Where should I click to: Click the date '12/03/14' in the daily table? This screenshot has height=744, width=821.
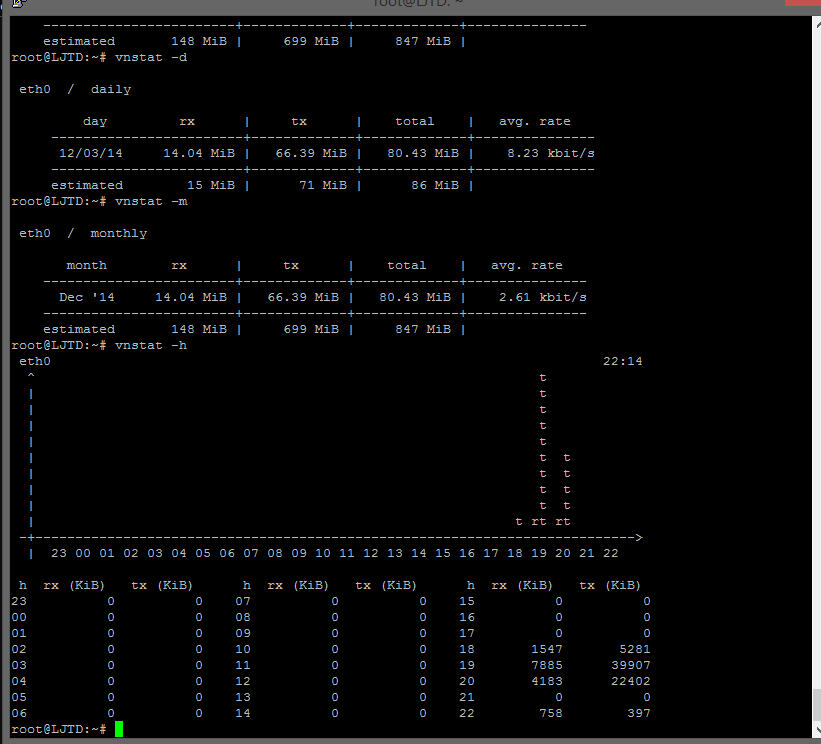tap(91, 153)
